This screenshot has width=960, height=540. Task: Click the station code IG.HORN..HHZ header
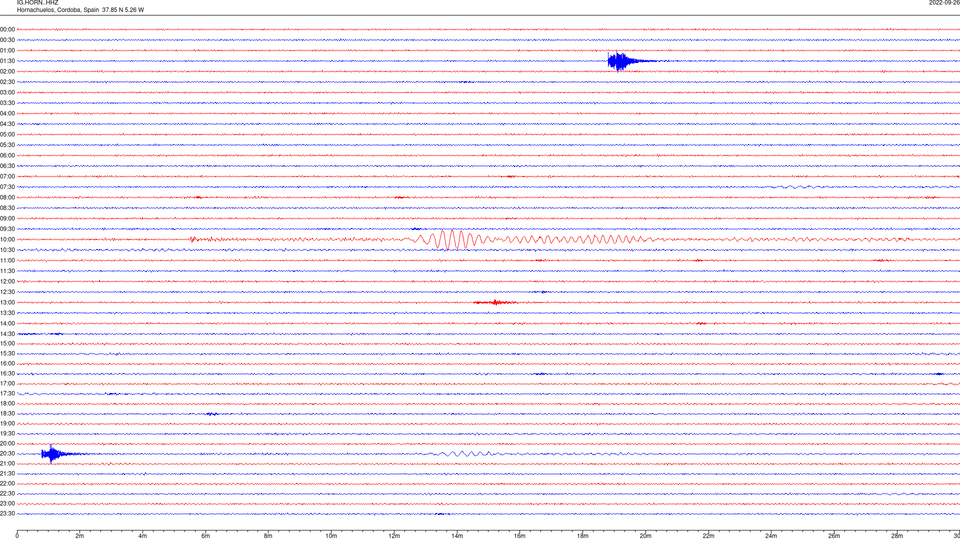click(x=37, y=2)
